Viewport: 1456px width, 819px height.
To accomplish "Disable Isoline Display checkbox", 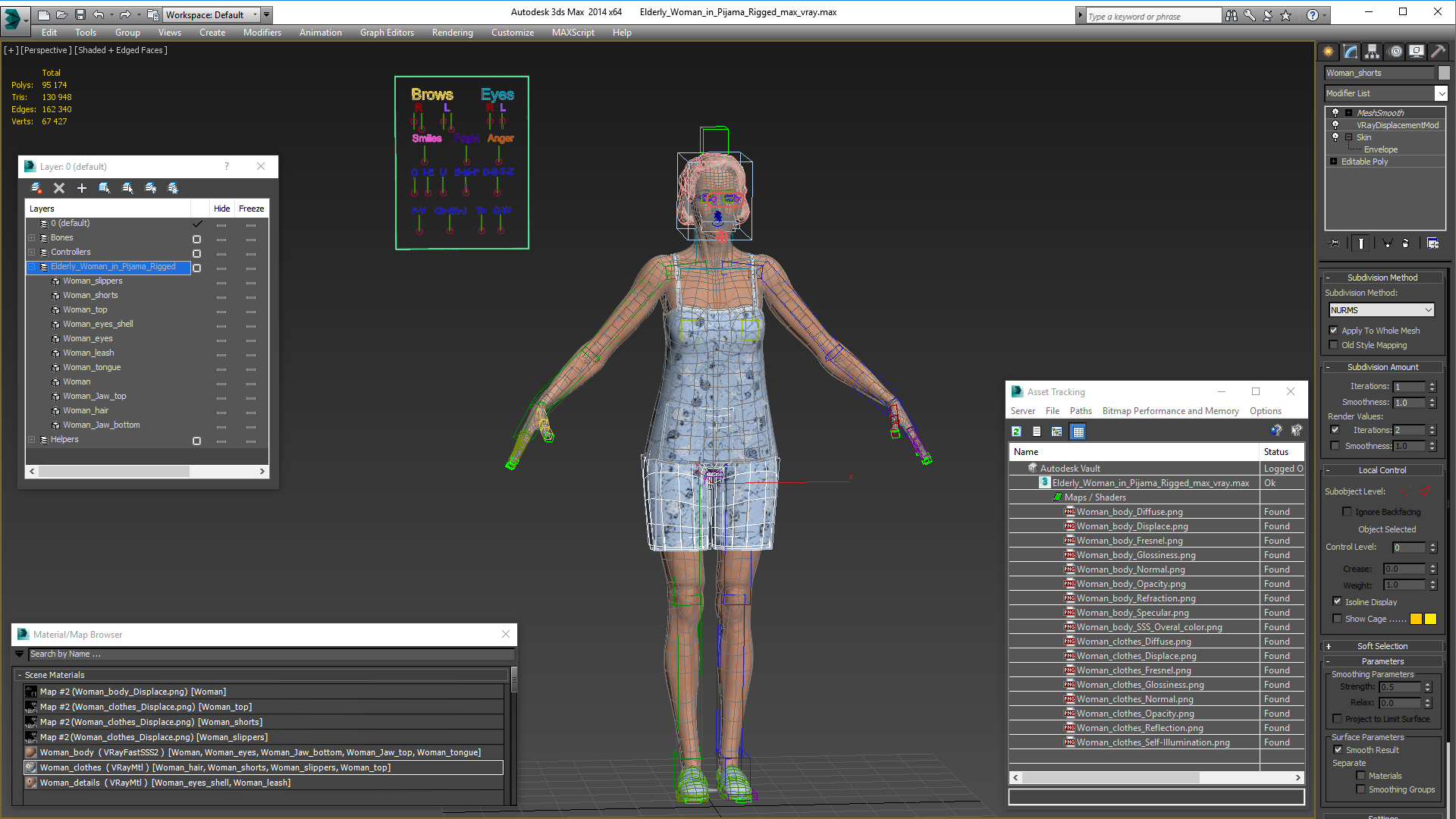I will [x=1337, y=601].
